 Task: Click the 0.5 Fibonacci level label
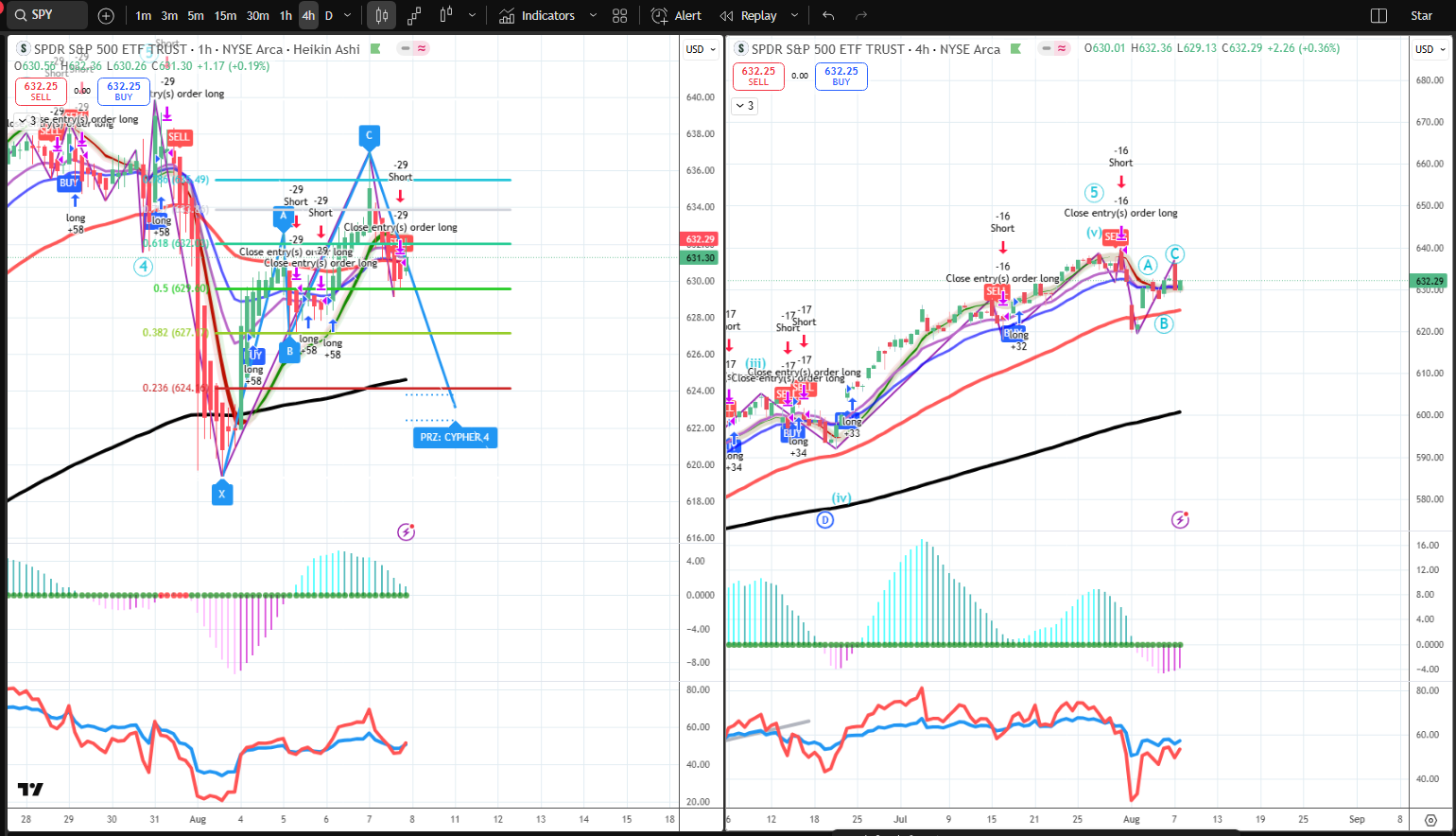pyautogui.click(x=181, y=288)
